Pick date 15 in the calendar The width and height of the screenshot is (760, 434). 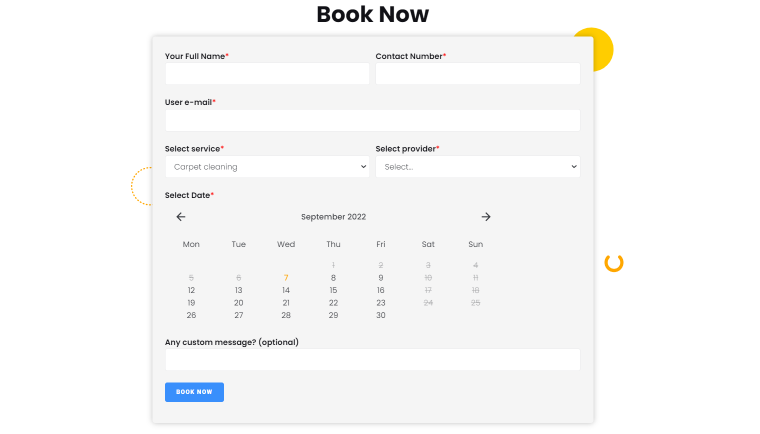pos(333,290)
